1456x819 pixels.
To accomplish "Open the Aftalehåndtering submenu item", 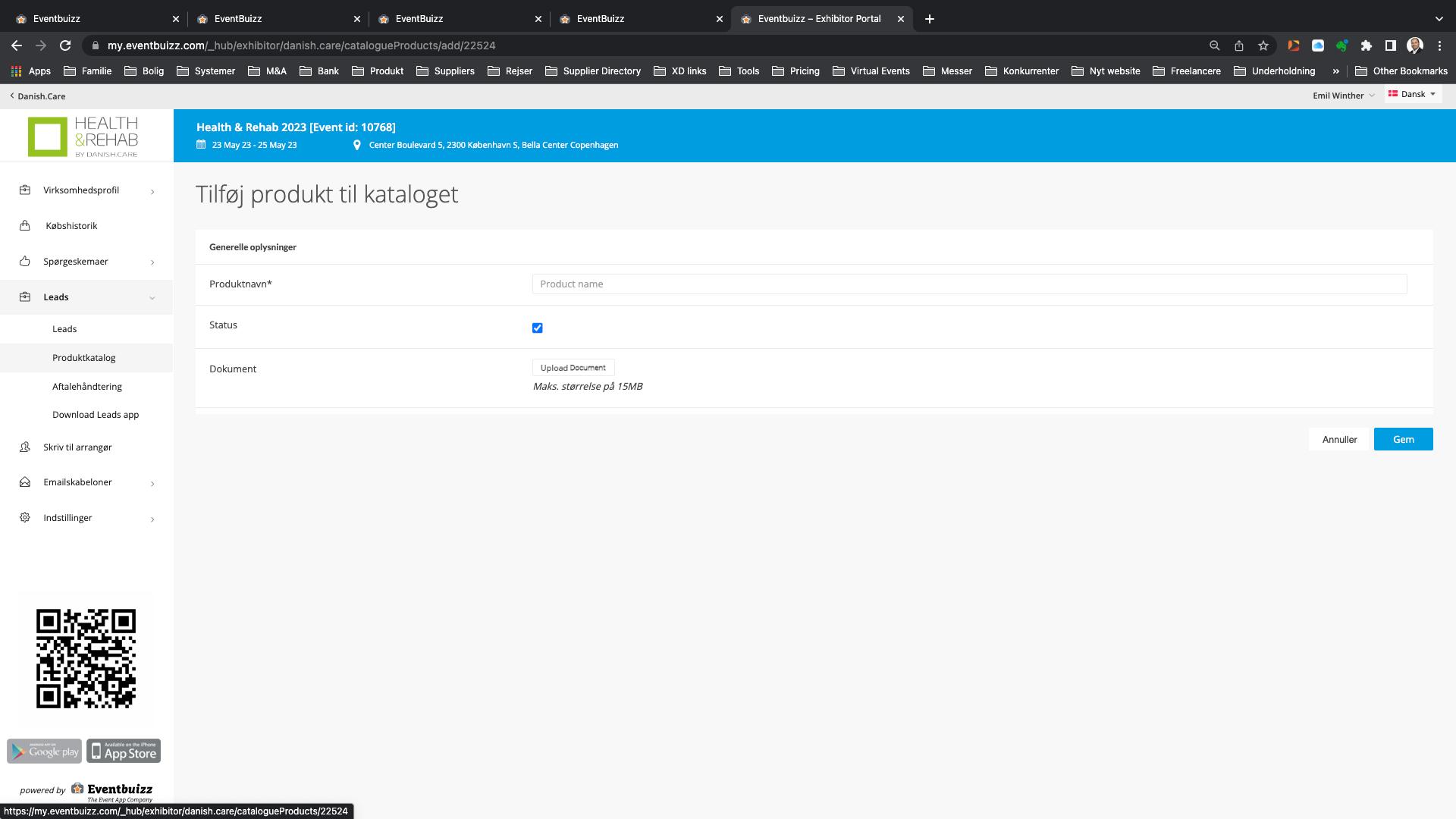I will click(87, 387).
